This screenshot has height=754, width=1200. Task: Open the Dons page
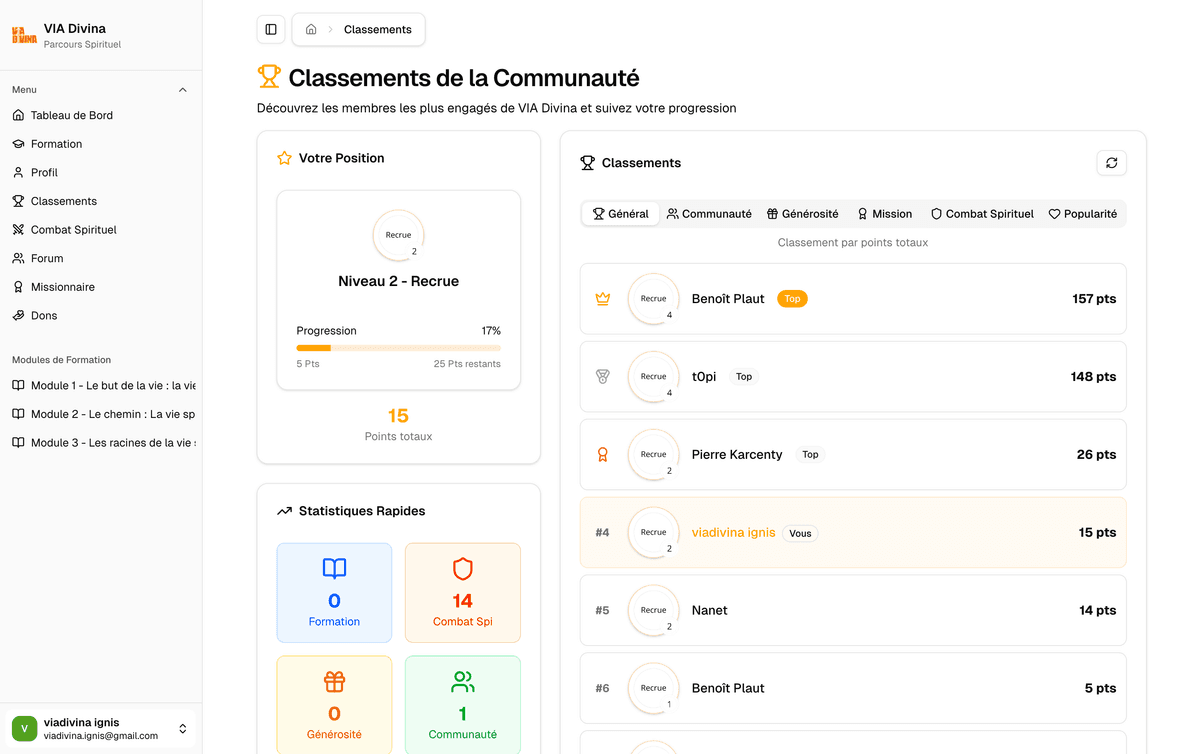100,315
